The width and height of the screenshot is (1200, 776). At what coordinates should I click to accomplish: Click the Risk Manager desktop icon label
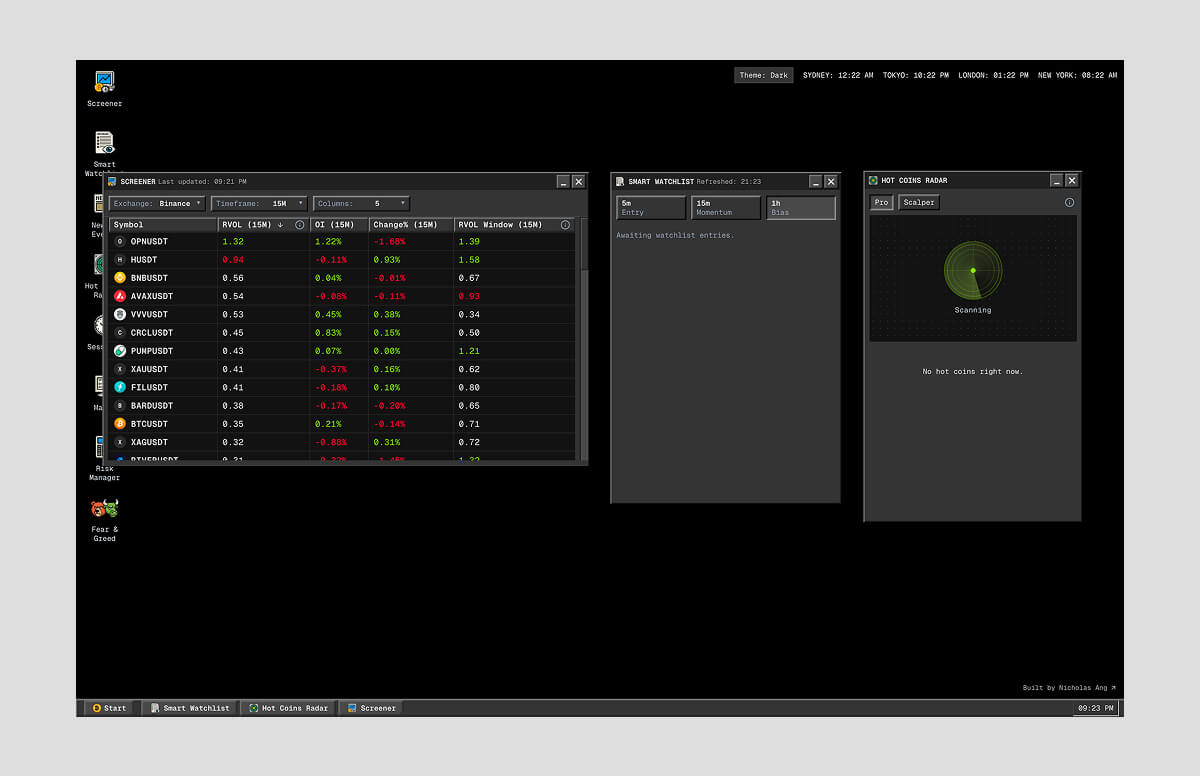[104, 473]
